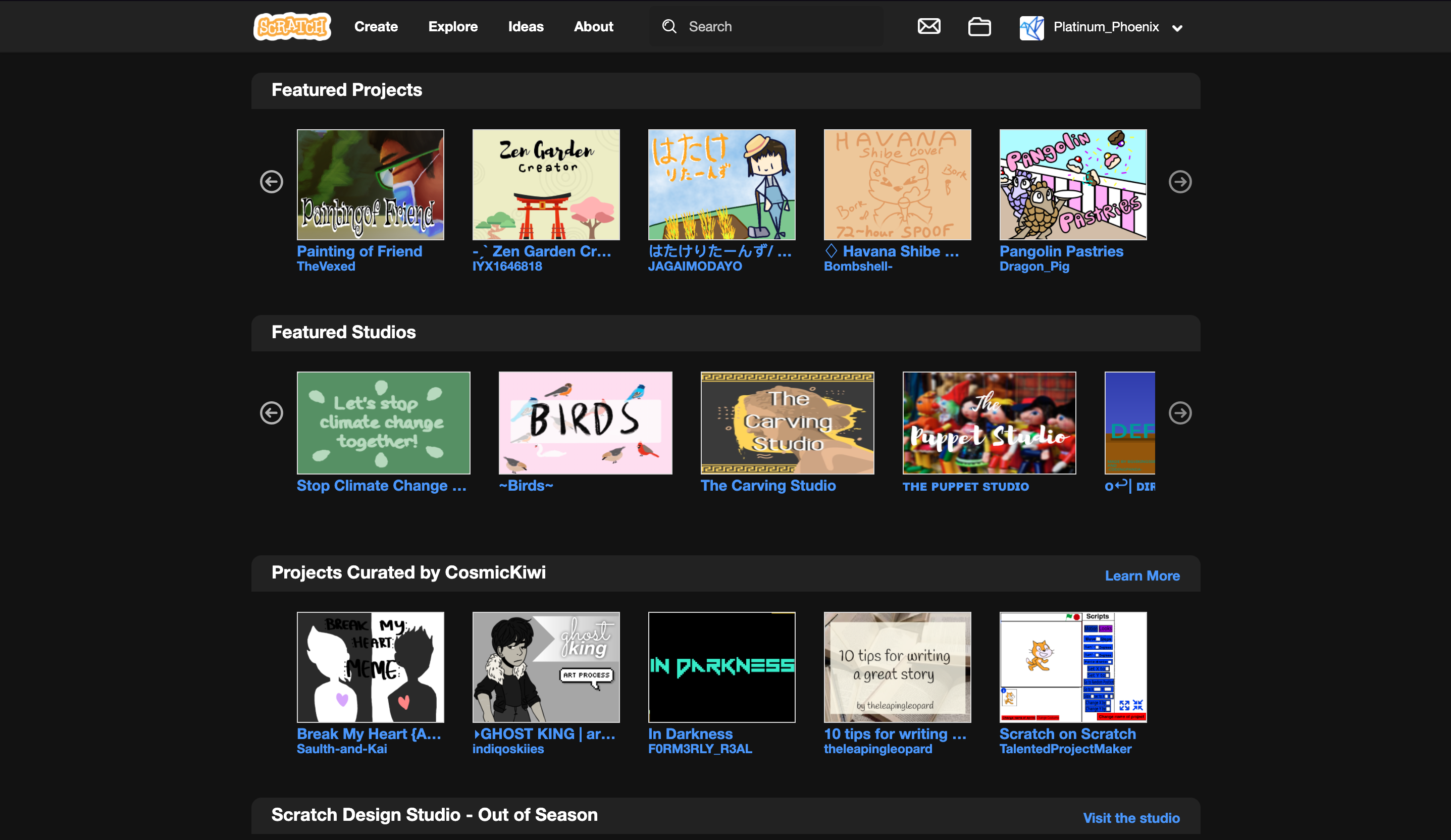
Task: Advance the Featured Studios carousel right
Action: 1181,413
